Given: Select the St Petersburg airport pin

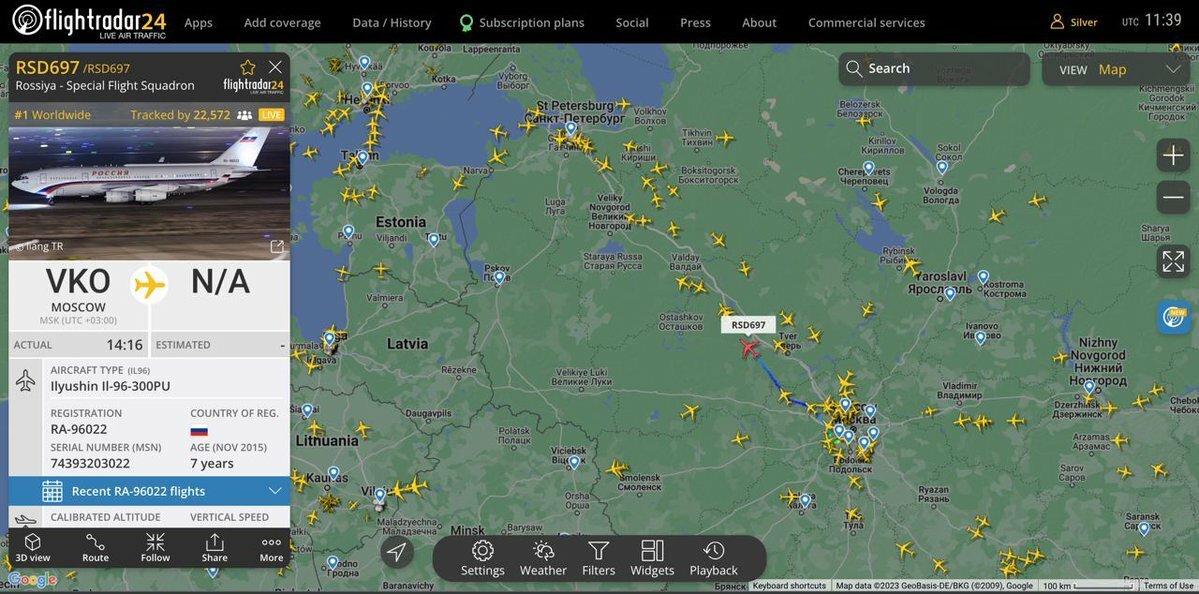Looking at the screenshot, I should tap(570, 128).
